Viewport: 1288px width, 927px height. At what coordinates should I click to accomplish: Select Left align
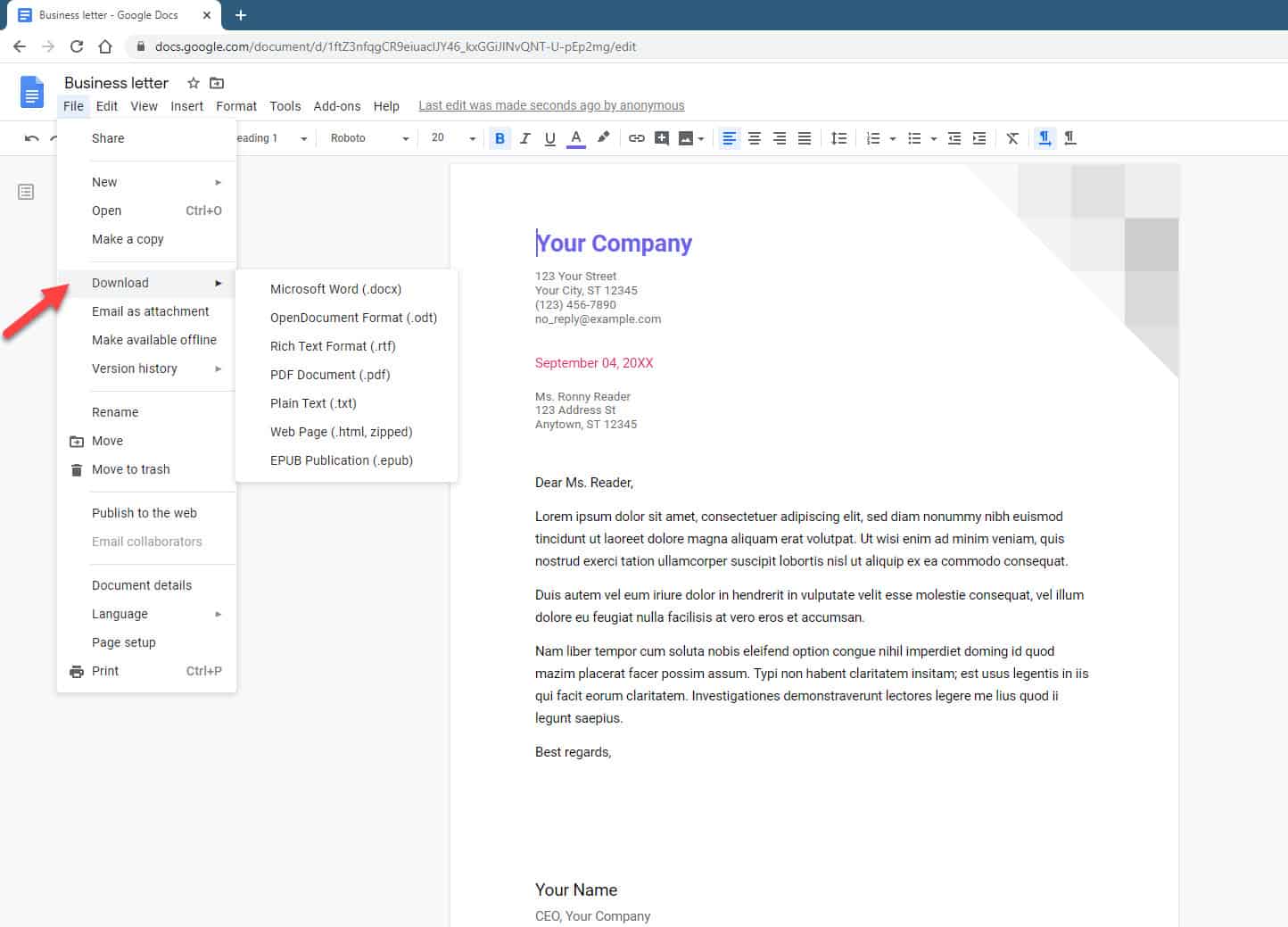[730, 138]
